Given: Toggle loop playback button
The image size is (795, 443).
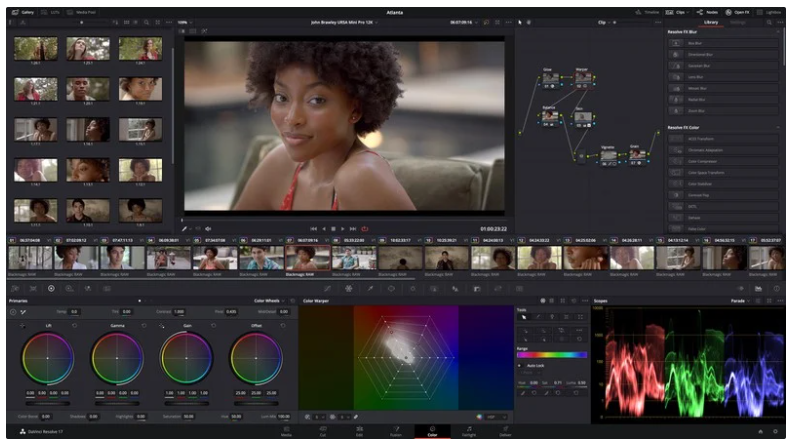Looking at the screenshot, I should [365, 229].
